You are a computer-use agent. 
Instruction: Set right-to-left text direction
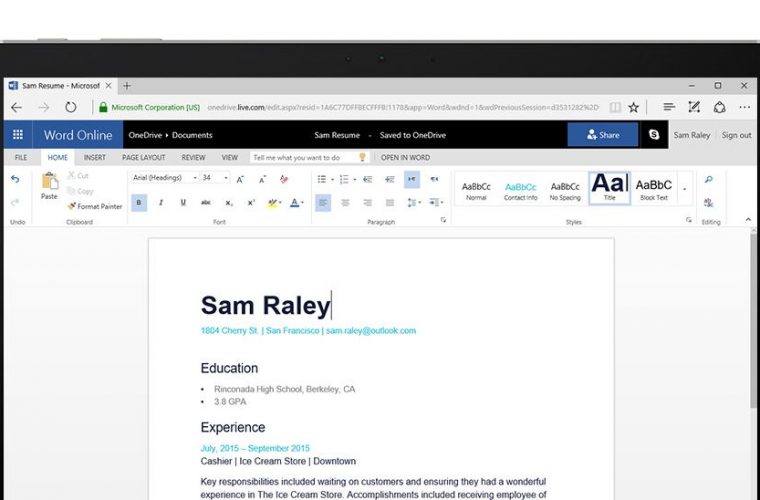[x=434, y=179]
